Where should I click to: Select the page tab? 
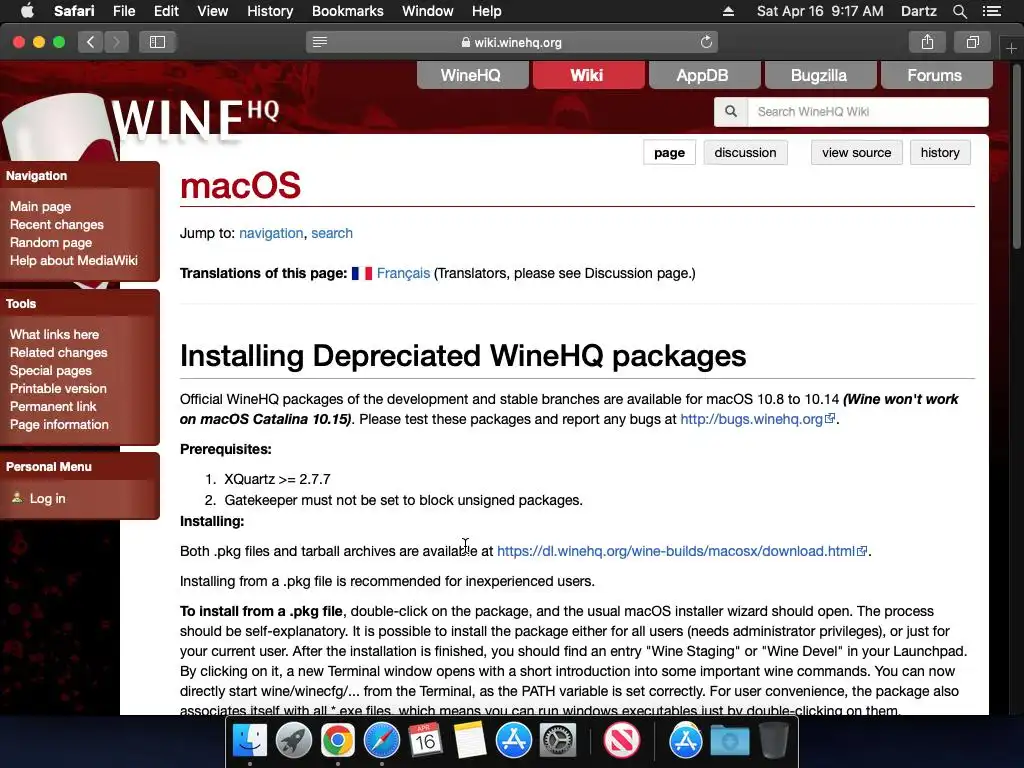pyautogui.click(x=669, y=153)
